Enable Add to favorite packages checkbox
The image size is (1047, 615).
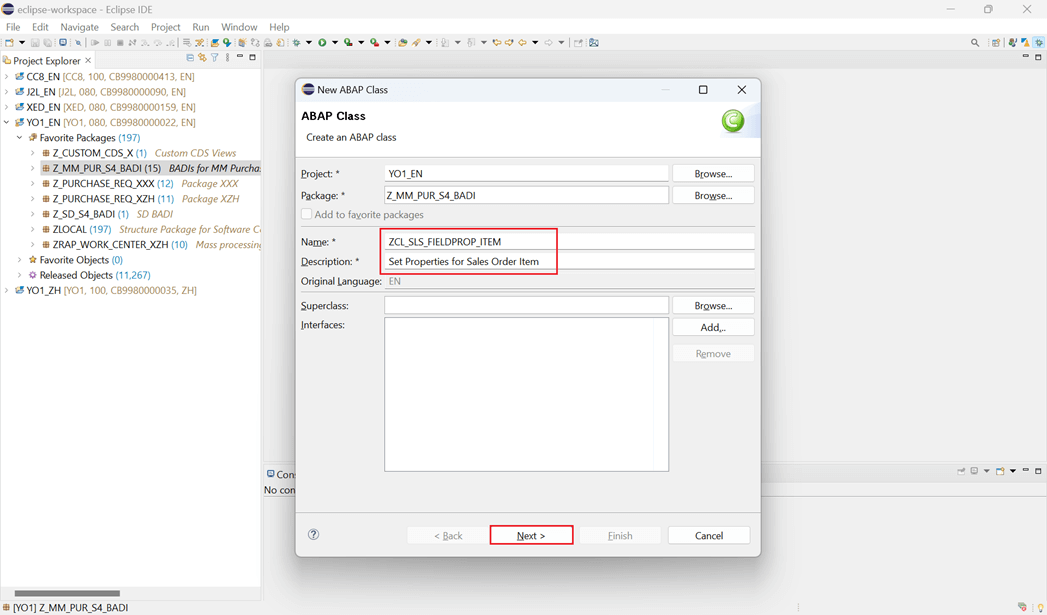coord(307,215)
